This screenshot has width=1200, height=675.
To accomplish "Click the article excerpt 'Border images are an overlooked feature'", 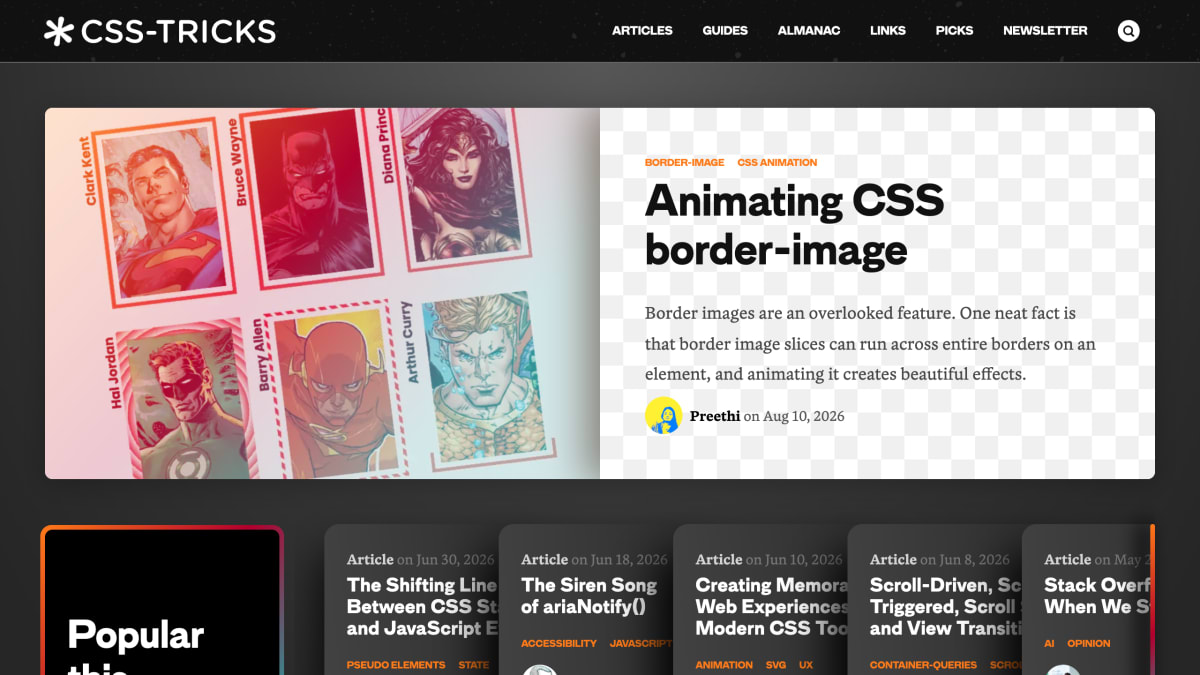I will pyautogui.click(x=870, y=344).
